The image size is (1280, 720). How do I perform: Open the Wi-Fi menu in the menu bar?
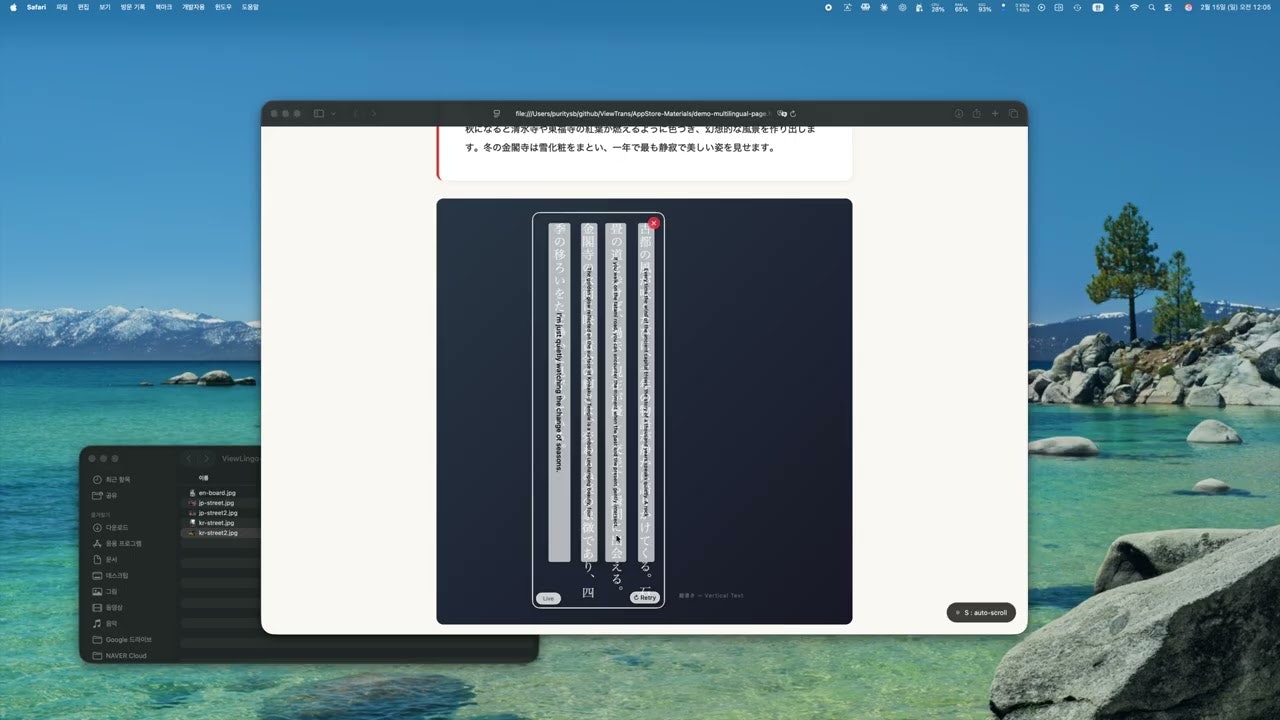pos(1135,7)
